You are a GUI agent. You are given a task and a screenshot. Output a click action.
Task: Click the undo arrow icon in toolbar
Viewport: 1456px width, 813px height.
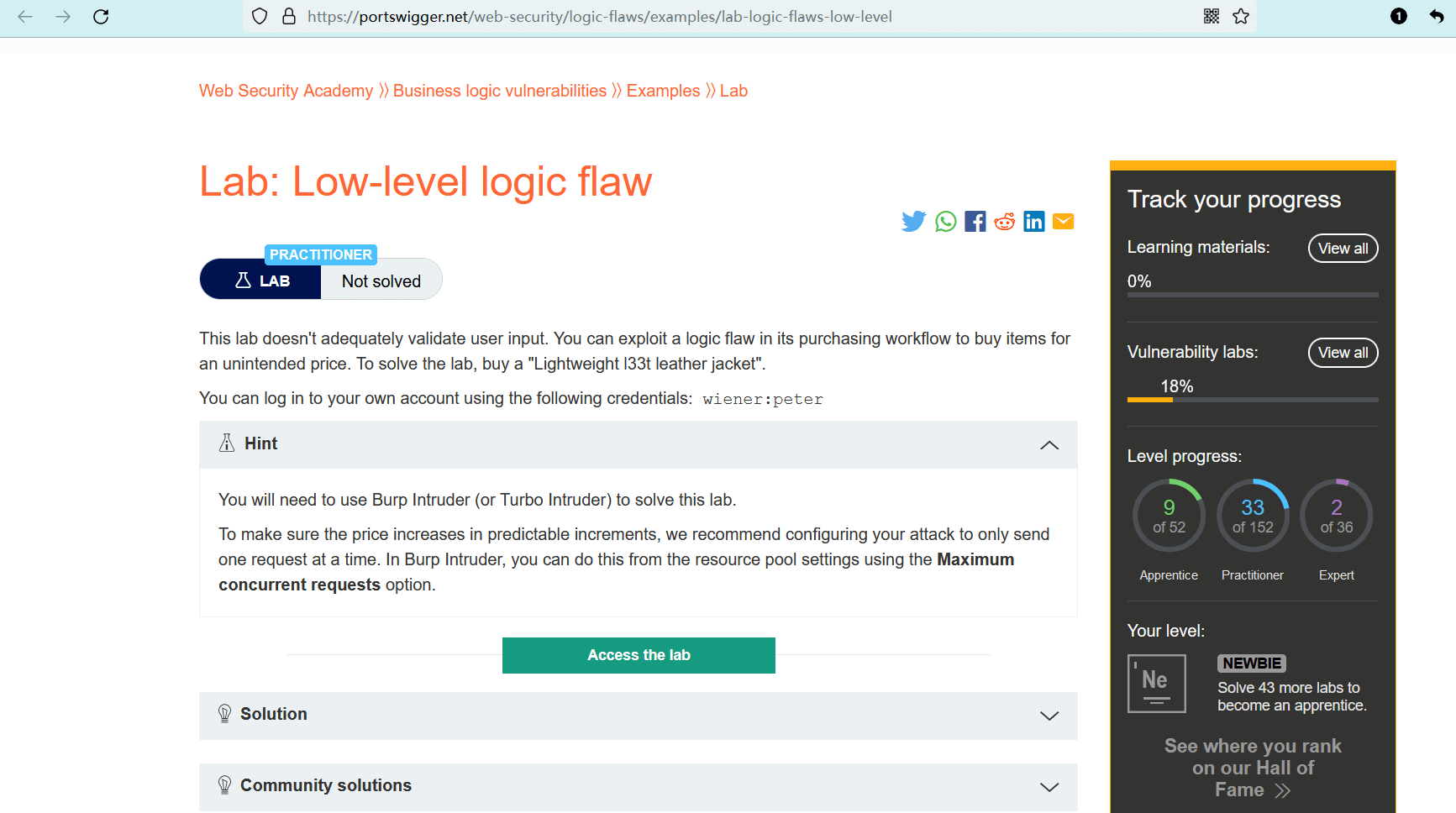pos(1437,16)
